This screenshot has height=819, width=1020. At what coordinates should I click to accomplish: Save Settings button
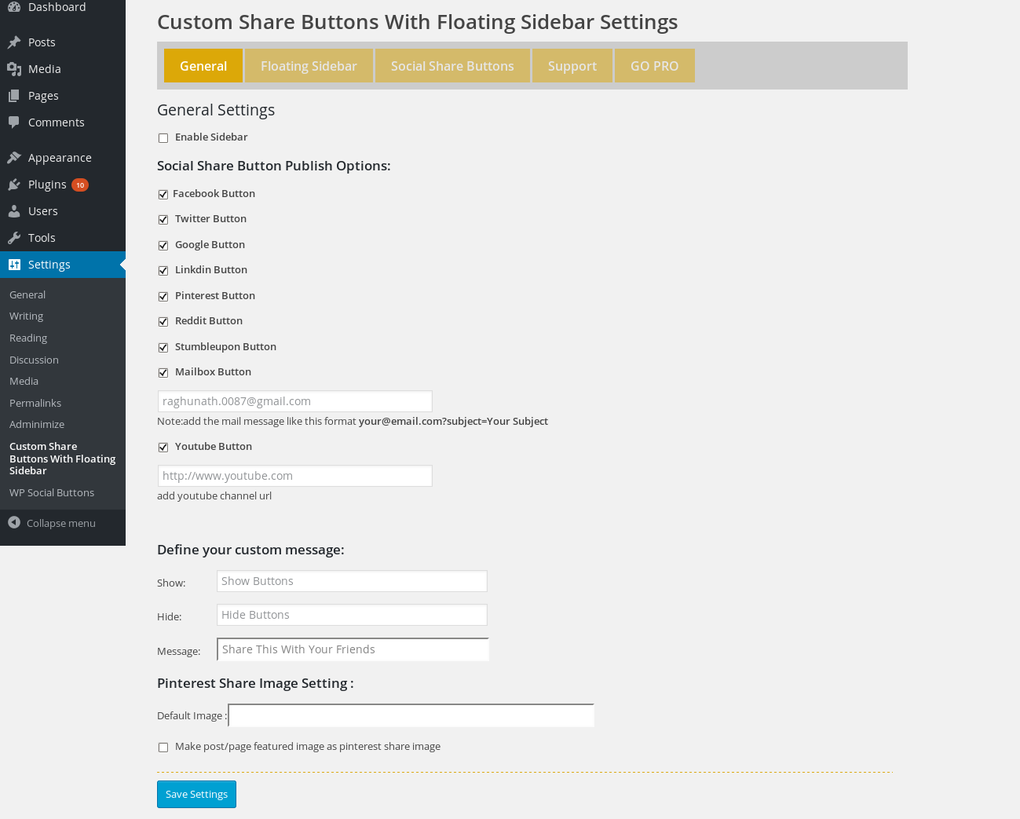[x=196, y=794]
